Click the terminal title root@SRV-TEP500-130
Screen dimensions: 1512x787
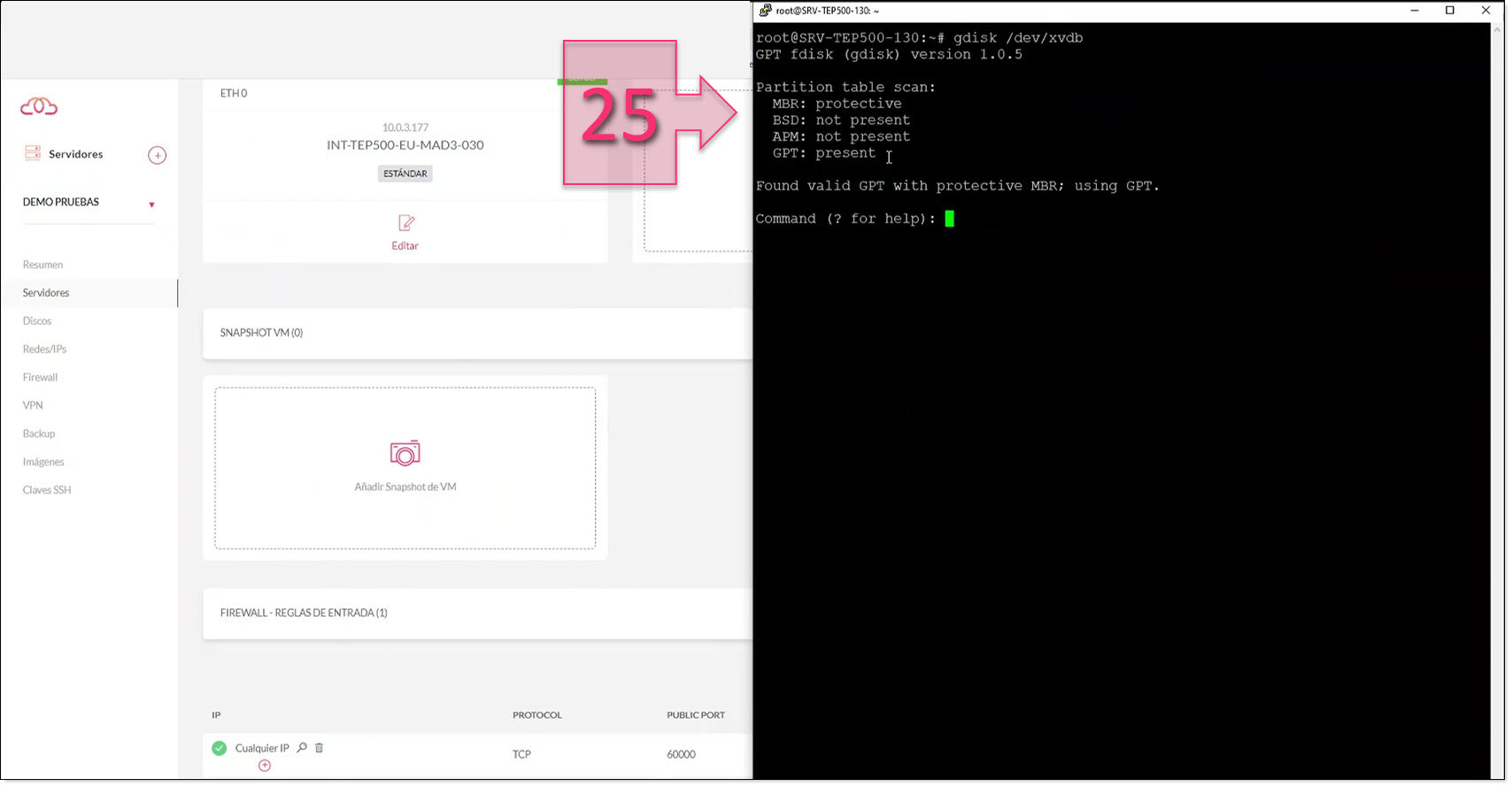click(828, 11)
